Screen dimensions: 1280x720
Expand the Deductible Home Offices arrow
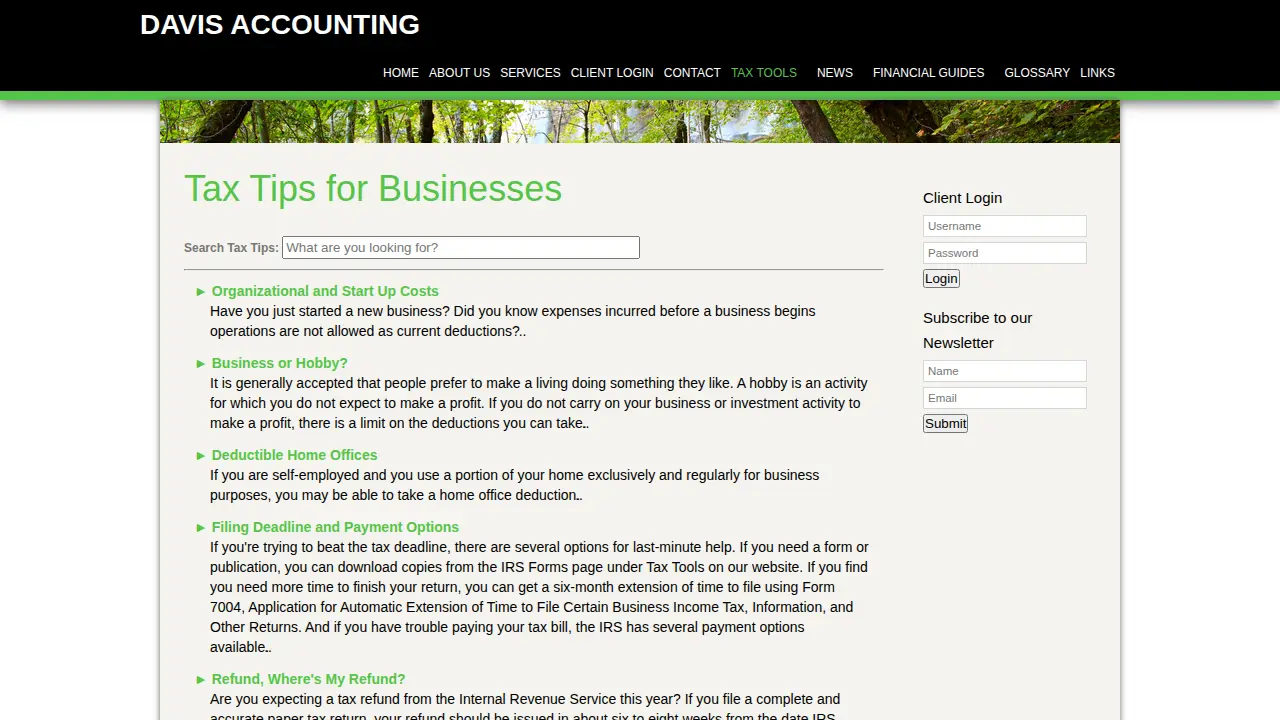pos(201,456)
